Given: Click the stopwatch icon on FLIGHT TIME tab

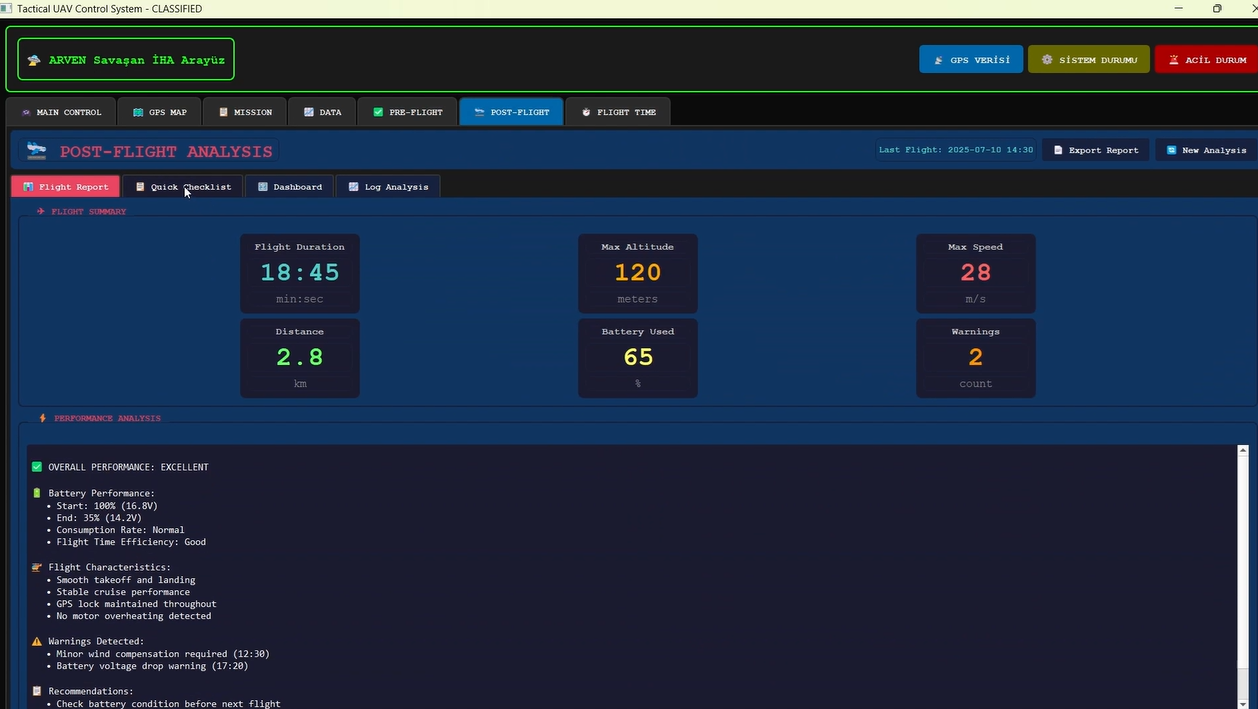Looking at the screenshot, I should [x=586, y=112].
